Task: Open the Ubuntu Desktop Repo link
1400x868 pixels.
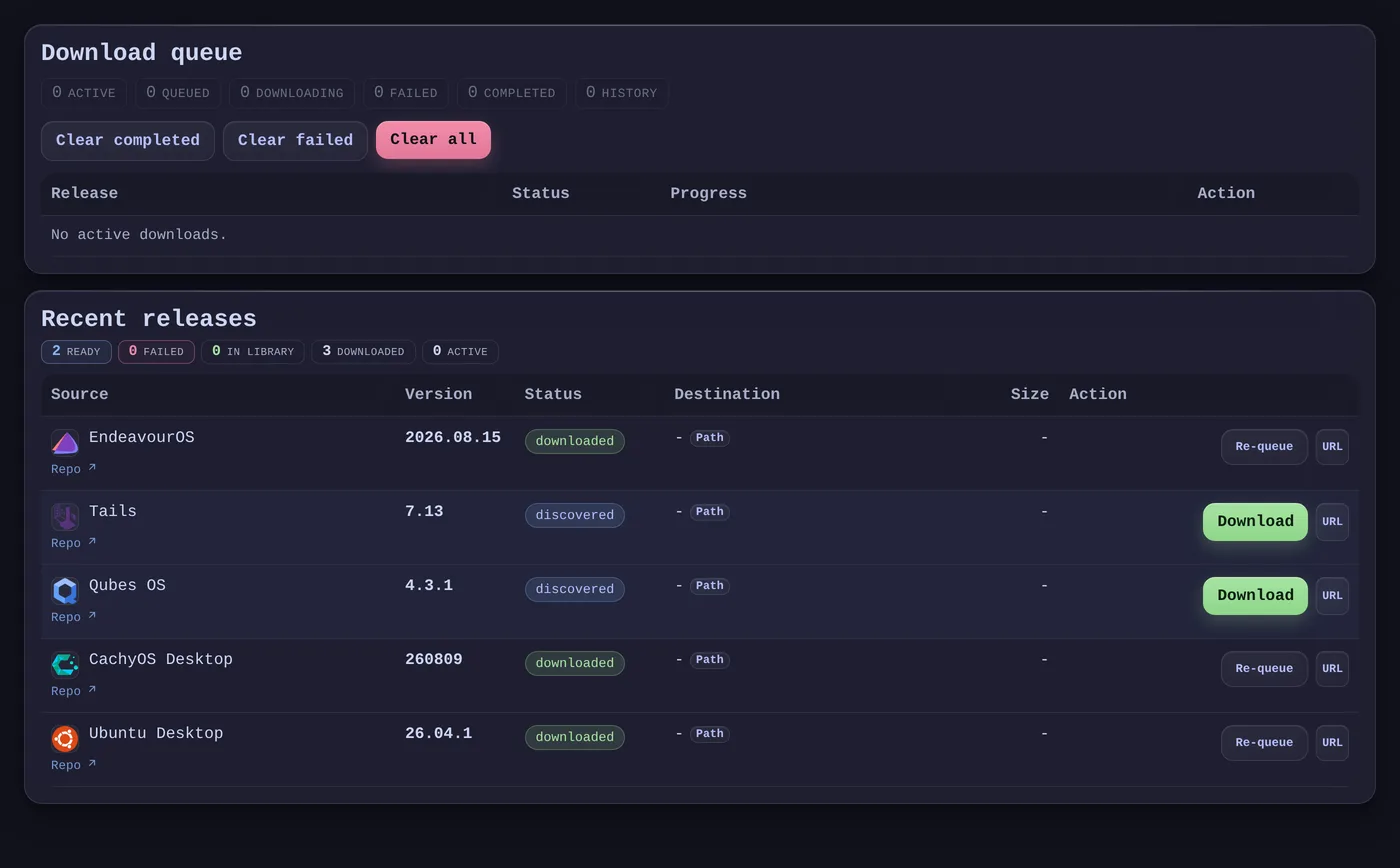Action: pos(74,765)
